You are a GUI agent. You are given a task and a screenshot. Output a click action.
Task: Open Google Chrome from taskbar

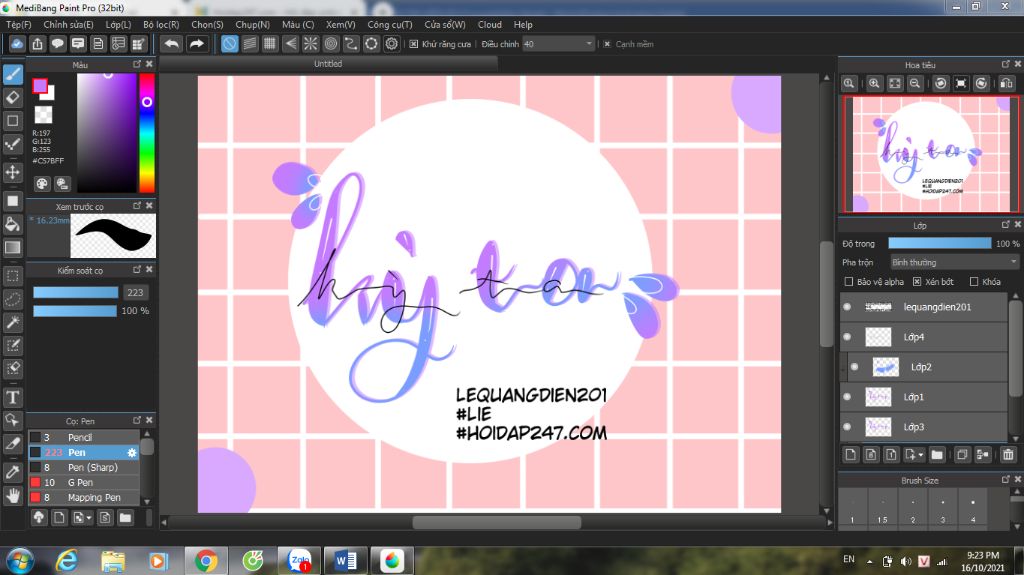coord(206,561)
